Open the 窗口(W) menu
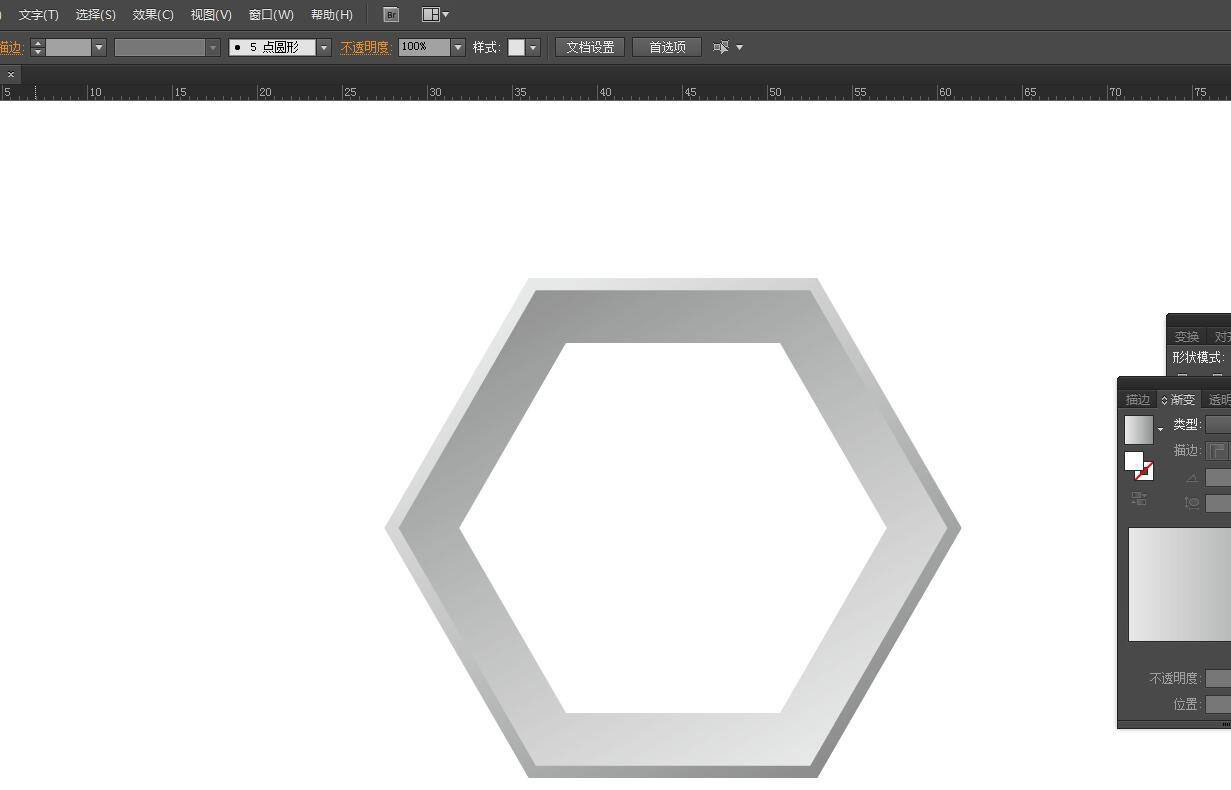This screenshot has height=790, width=1231. point(271,15)
